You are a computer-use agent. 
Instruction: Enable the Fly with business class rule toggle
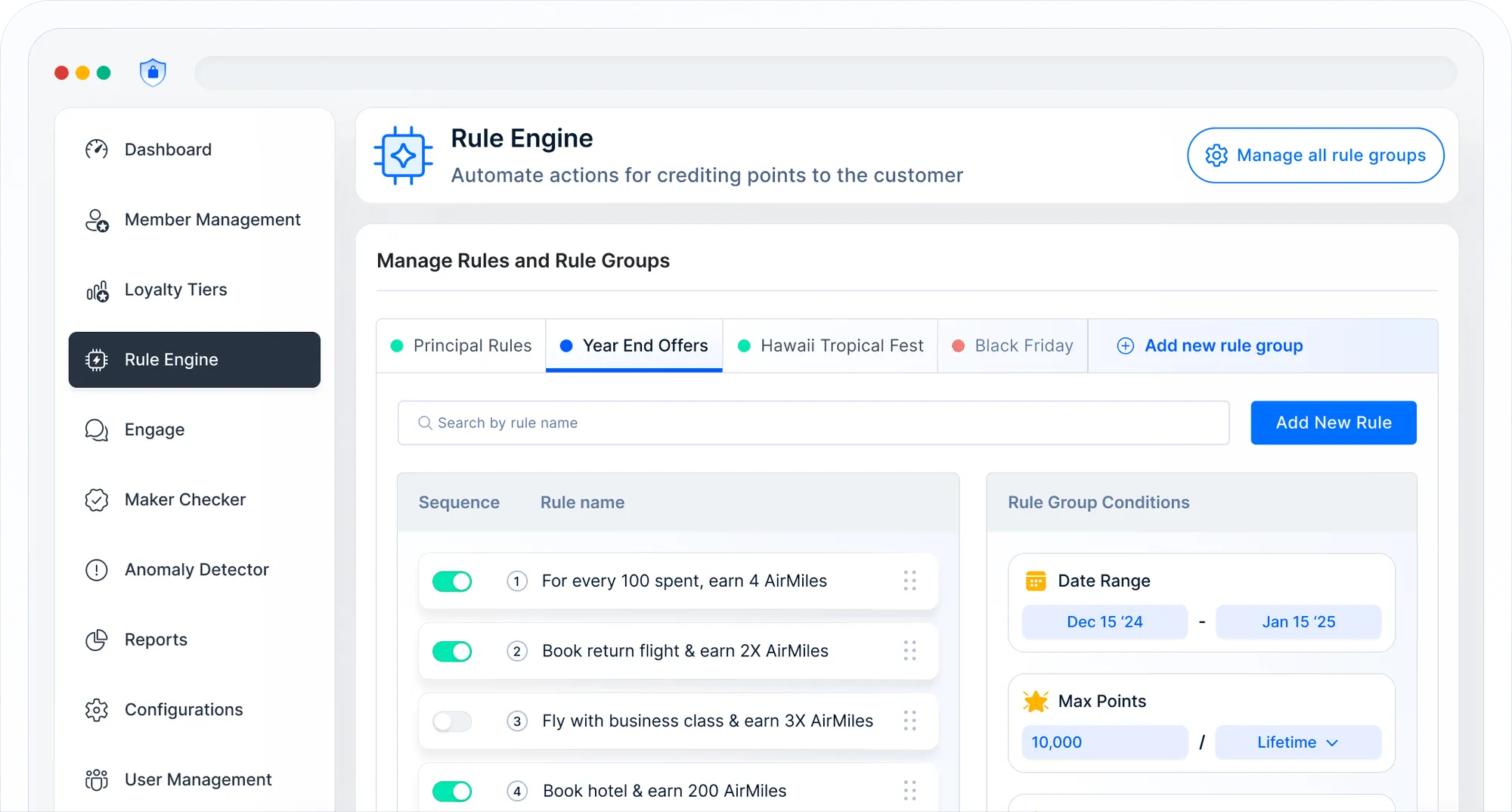tap(452, 721)
